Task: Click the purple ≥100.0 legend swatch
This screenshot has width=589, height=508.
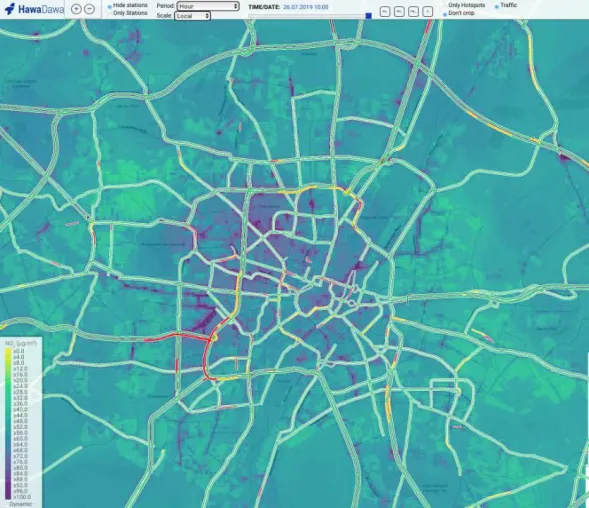Action: pos(8,496)
